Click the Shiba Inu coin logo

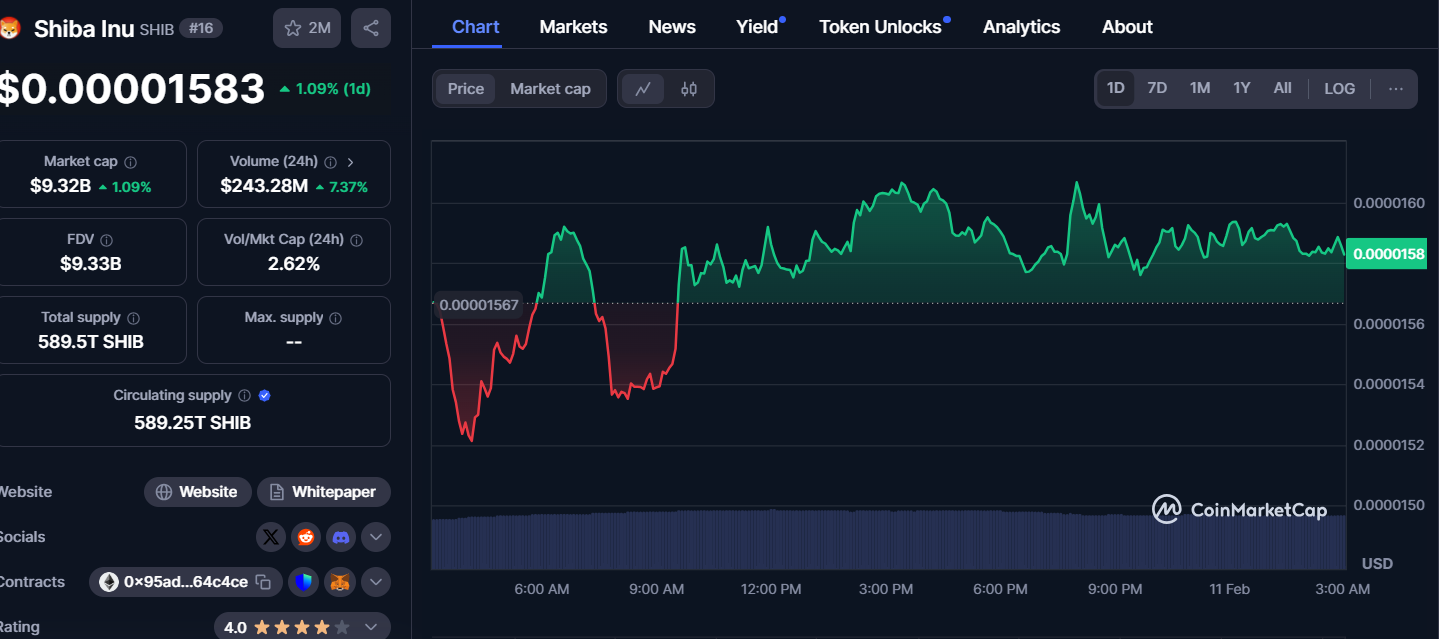[x=8, y=28]
